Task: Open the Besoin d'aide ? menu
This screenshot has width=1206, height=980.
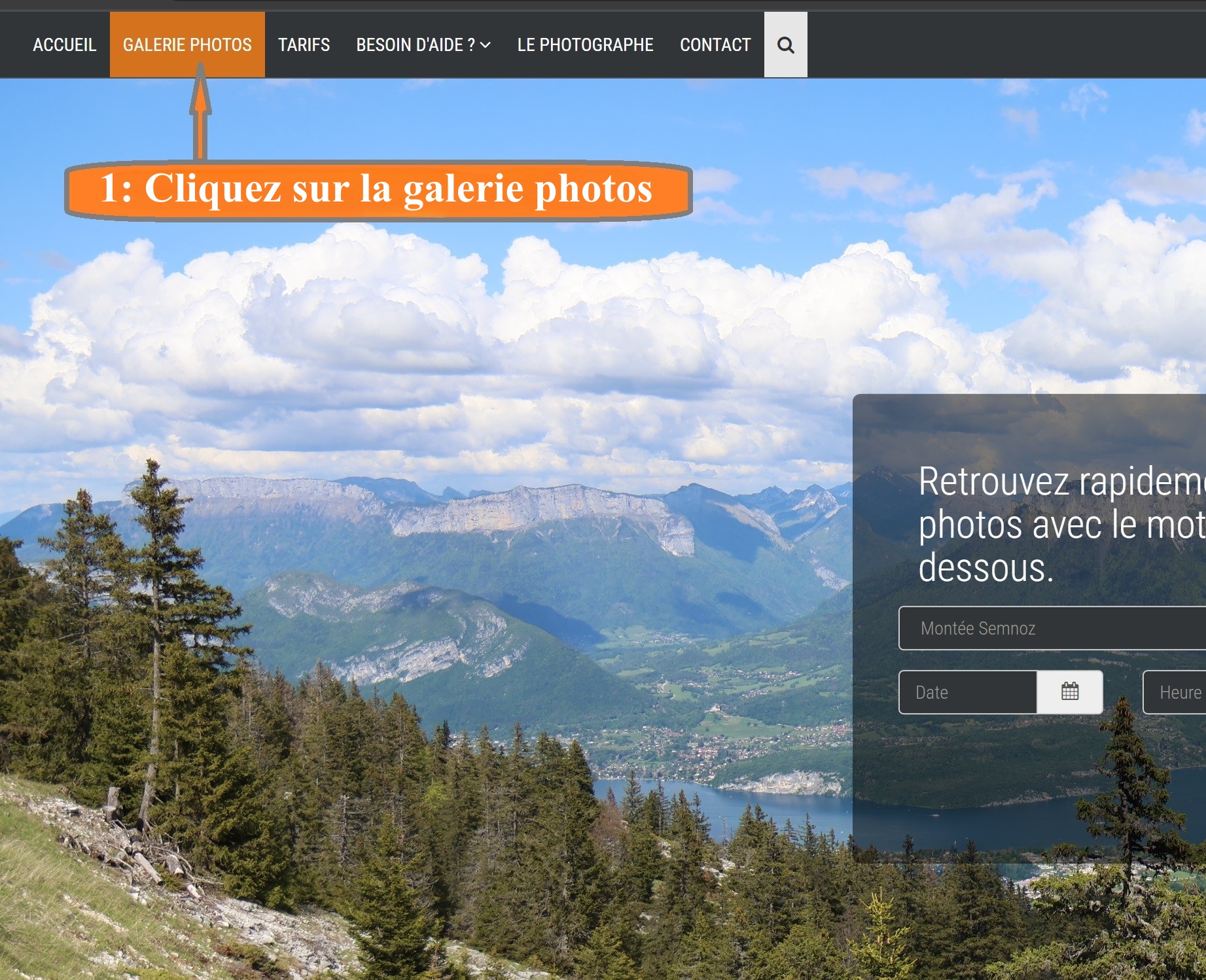Action: tap(423, 44)
